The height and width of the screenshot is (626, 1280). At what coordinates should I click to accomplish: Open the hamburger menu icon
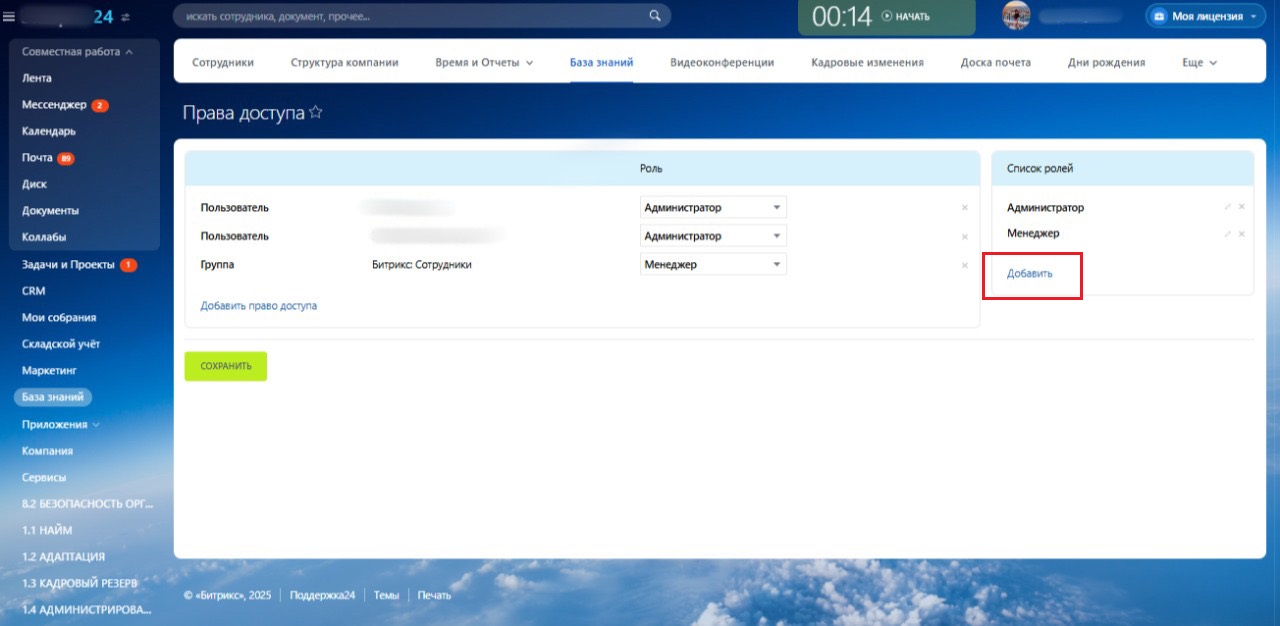point(9,16)
